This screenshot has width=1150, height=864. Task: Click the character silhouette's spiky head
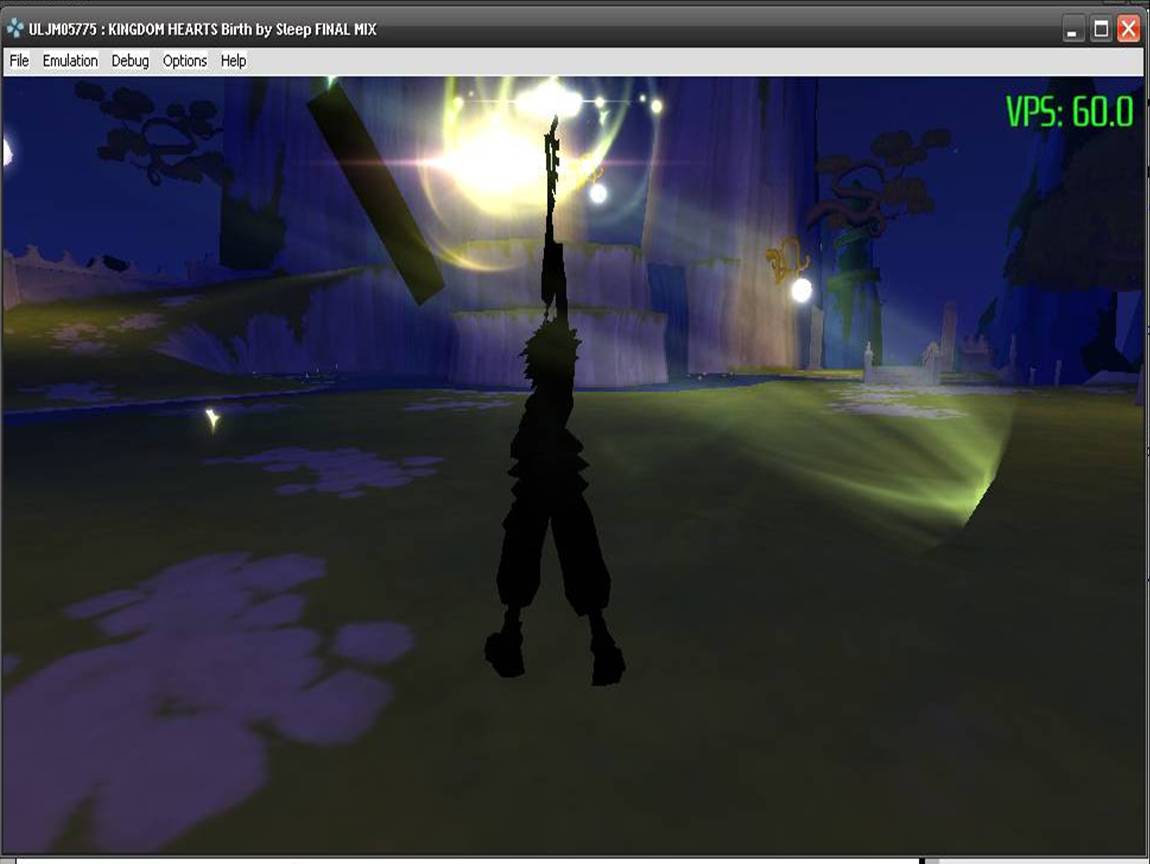coord(547,355)
